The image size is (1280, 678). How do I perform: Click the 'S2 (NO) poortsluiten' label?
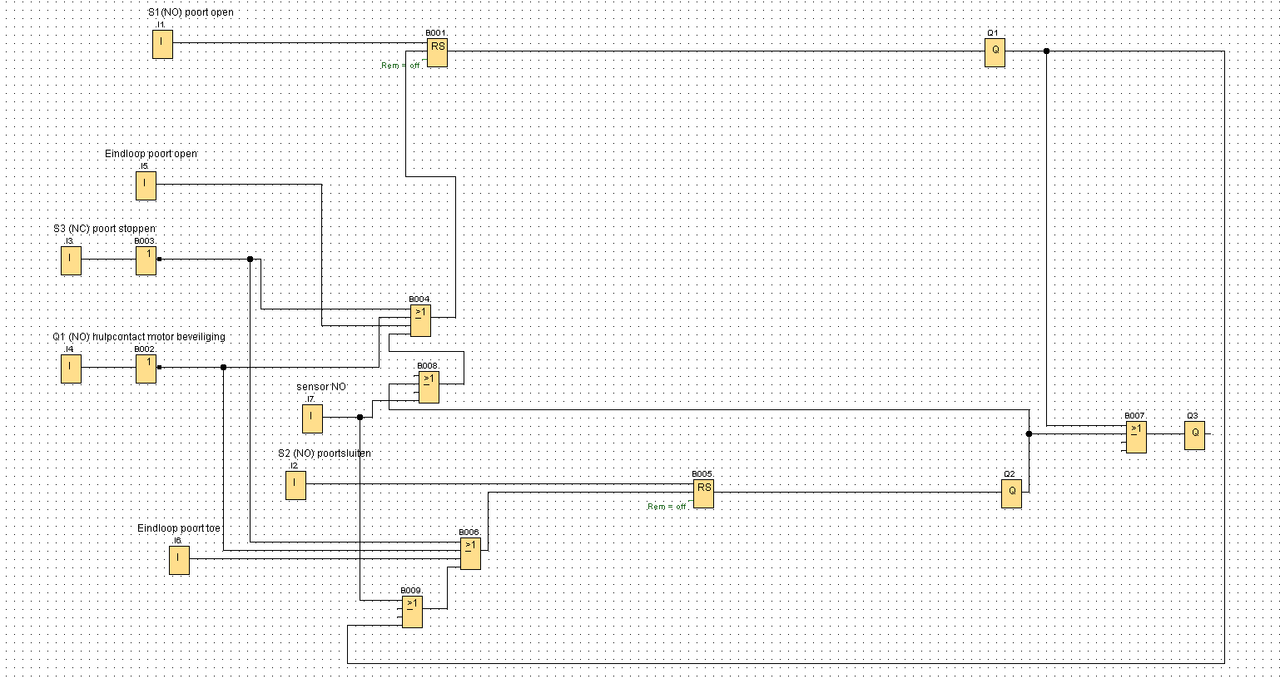[324, 453]
